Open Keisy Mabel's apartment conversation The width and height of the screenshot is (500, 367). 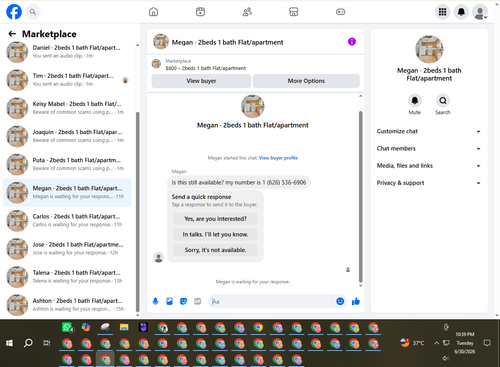[x=68, y=108]
